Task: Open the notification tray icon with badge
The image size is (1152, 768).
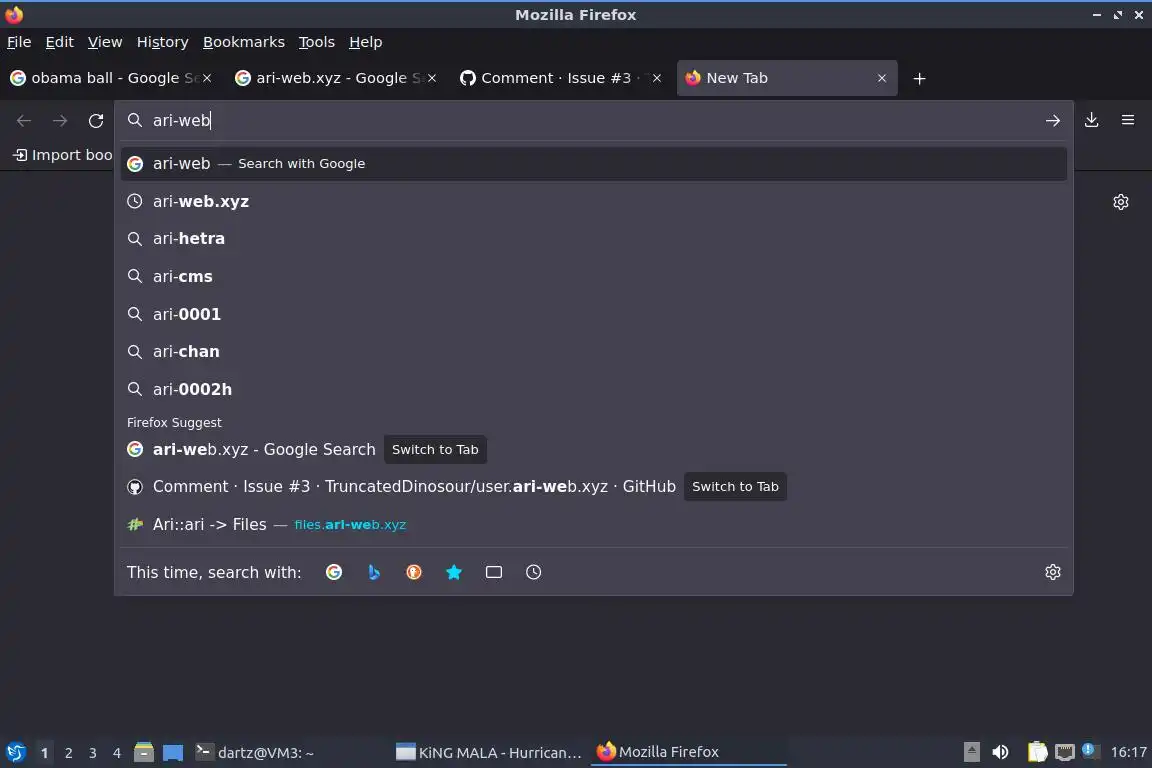Action: [1090, 751]
